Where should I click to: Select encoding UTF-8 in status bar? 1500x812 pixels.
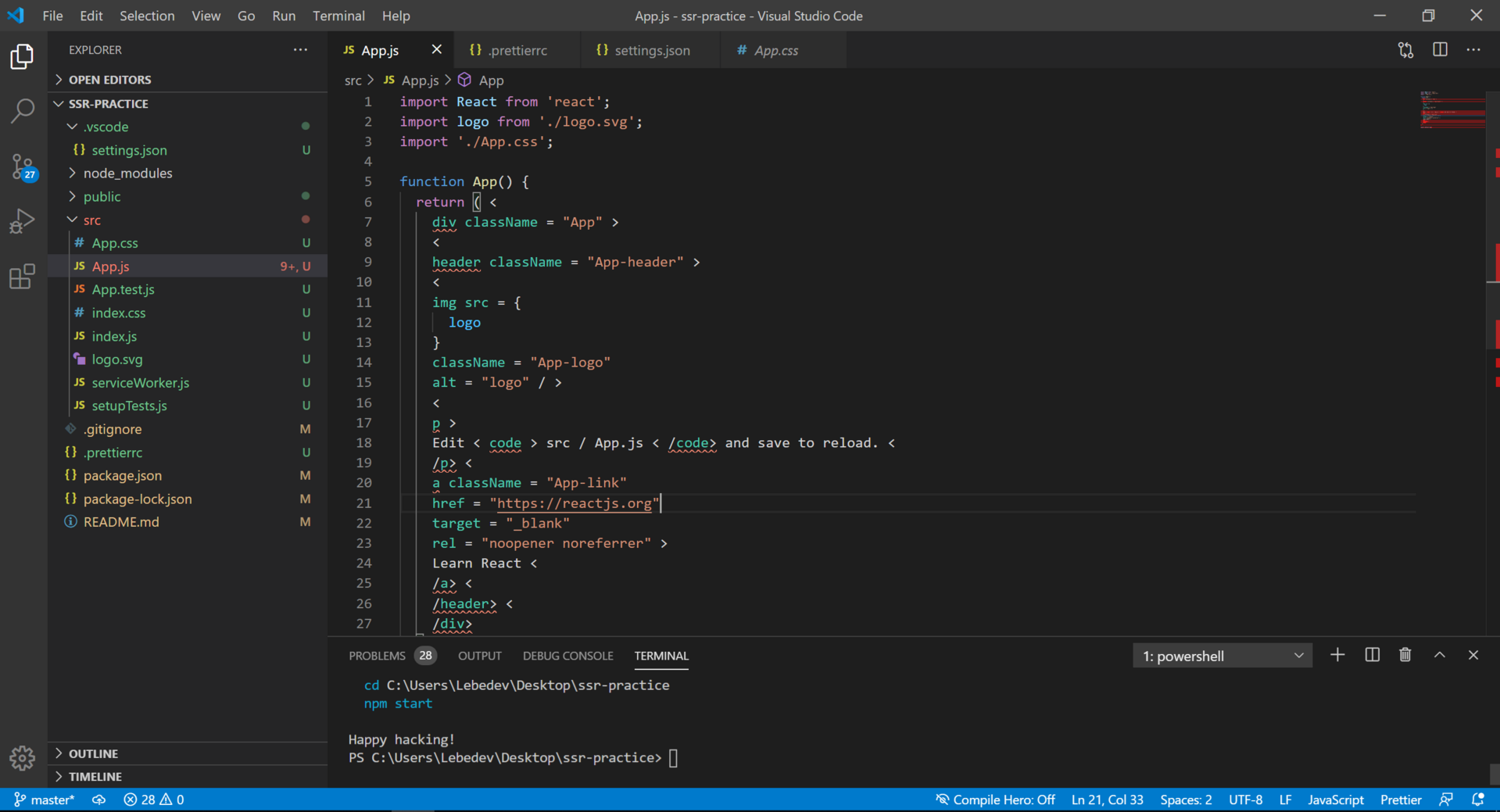1245,799
